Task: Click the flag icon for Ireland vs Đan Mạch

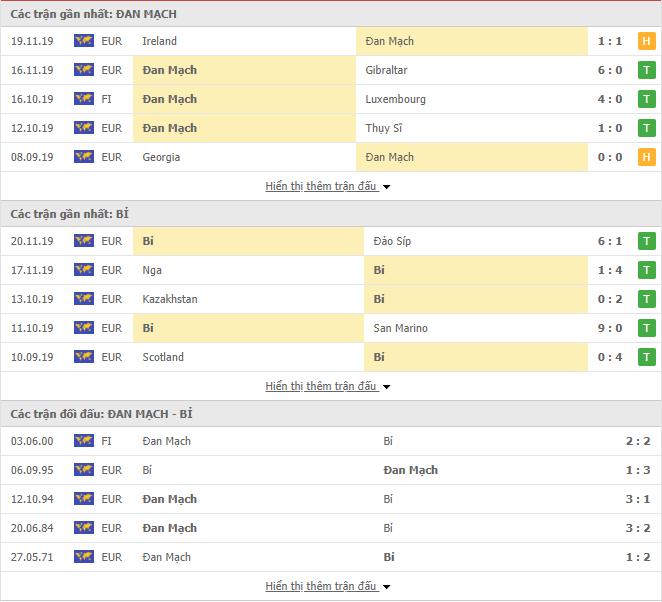Action: [84, 41]
